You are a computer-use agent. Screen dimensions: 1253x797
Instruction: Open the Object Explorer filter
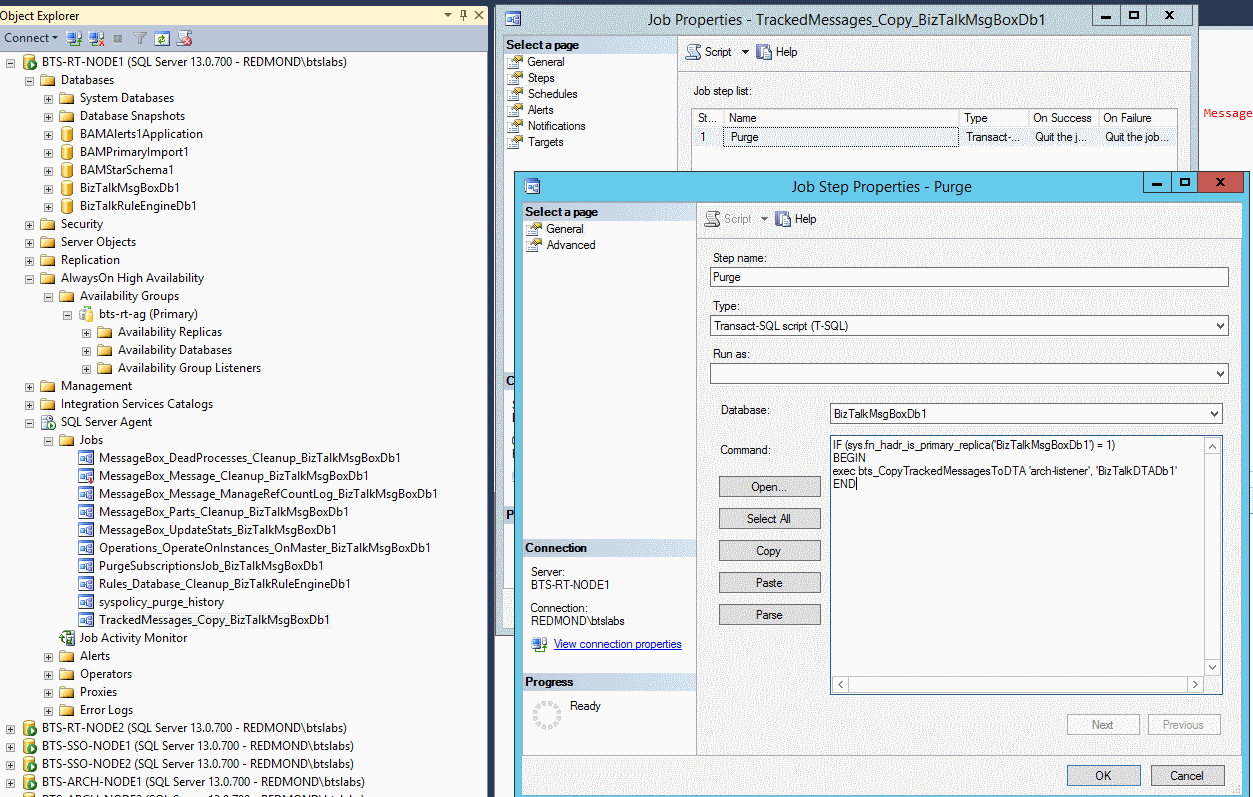140,37
